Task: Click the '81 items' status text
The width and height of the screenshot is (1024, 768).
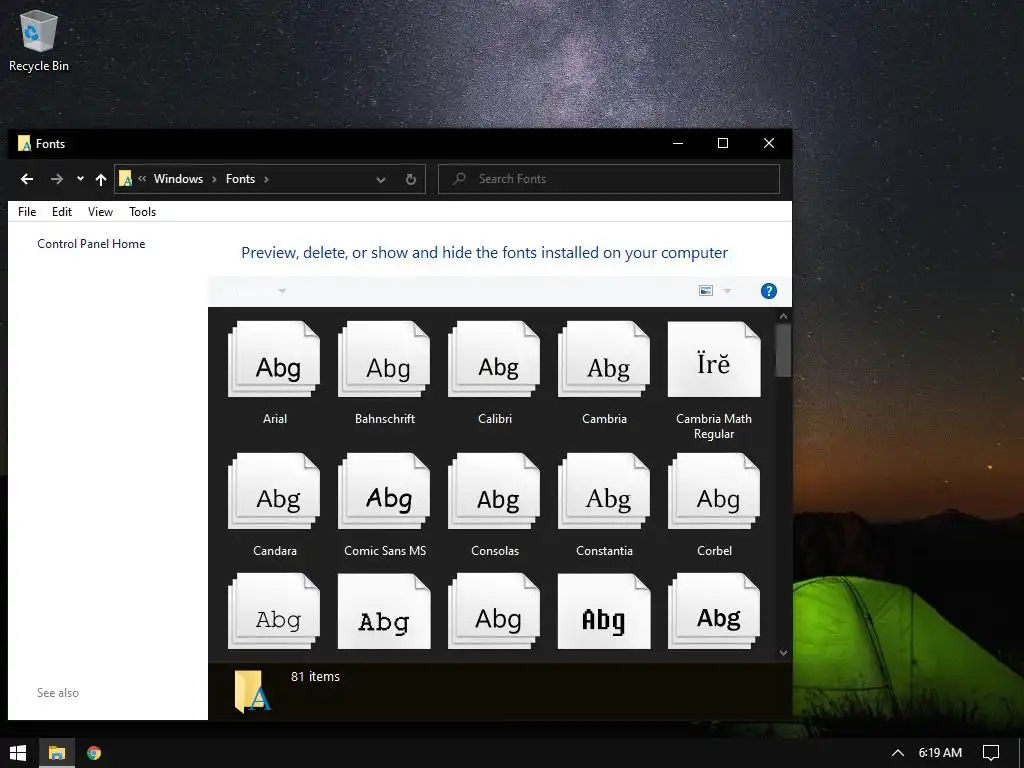Action: [315, 677]
